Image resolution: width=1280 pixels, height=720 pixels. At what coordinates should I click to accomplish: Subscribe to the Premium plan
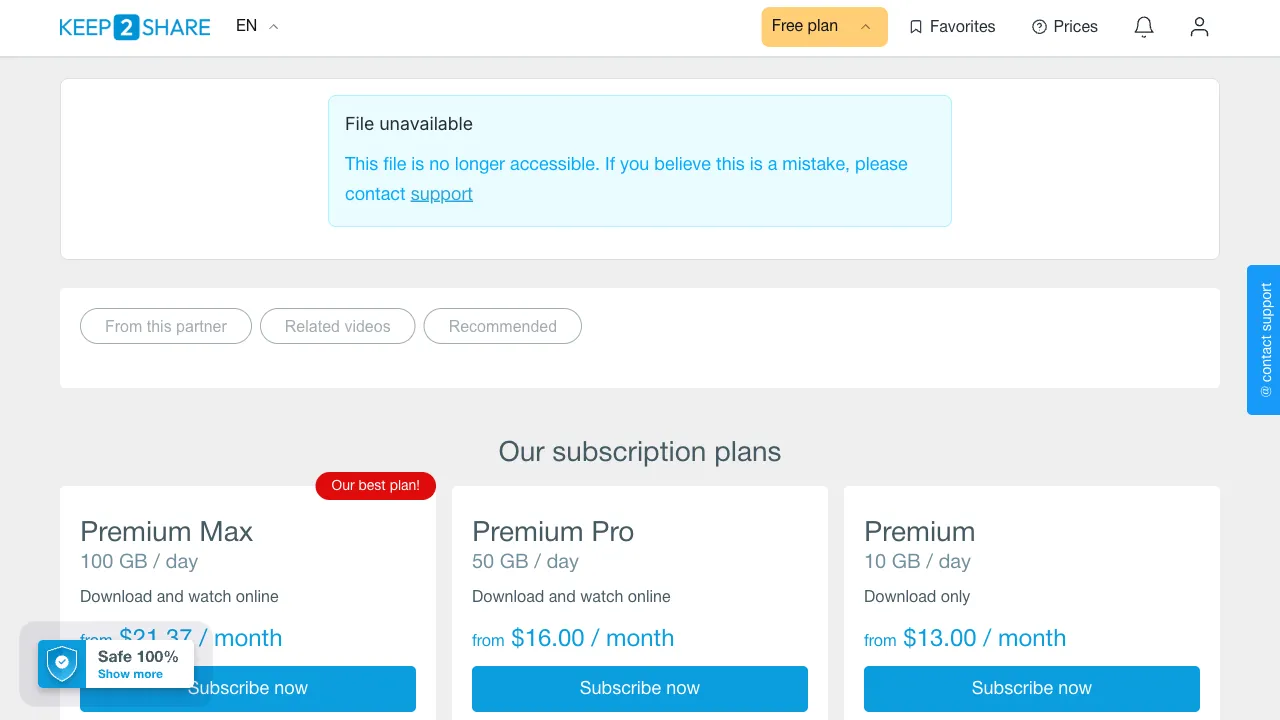[1032, 688]
